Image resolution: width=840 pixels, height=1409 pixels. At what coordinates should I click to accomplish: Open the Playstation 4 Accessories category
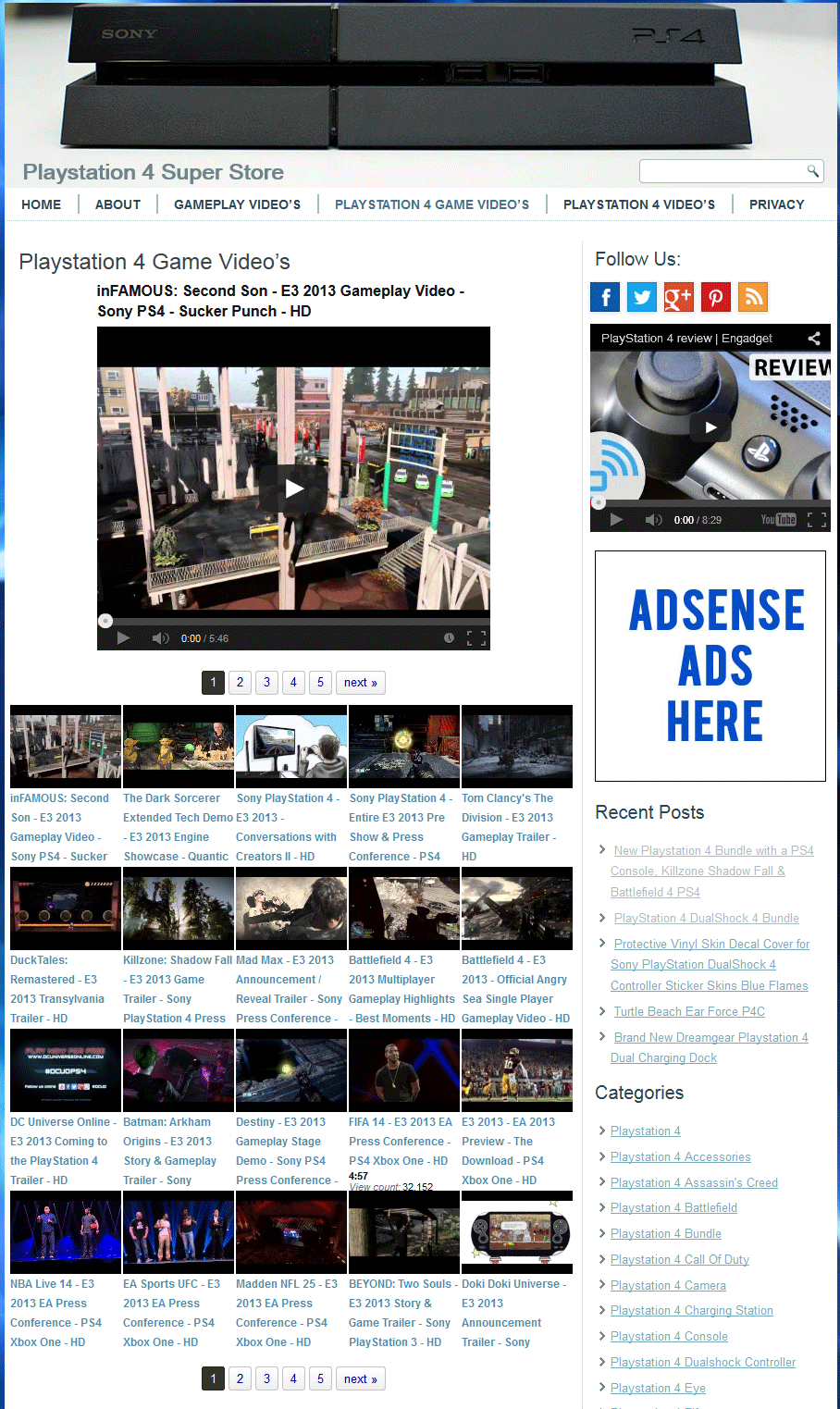click(681, 1156)
